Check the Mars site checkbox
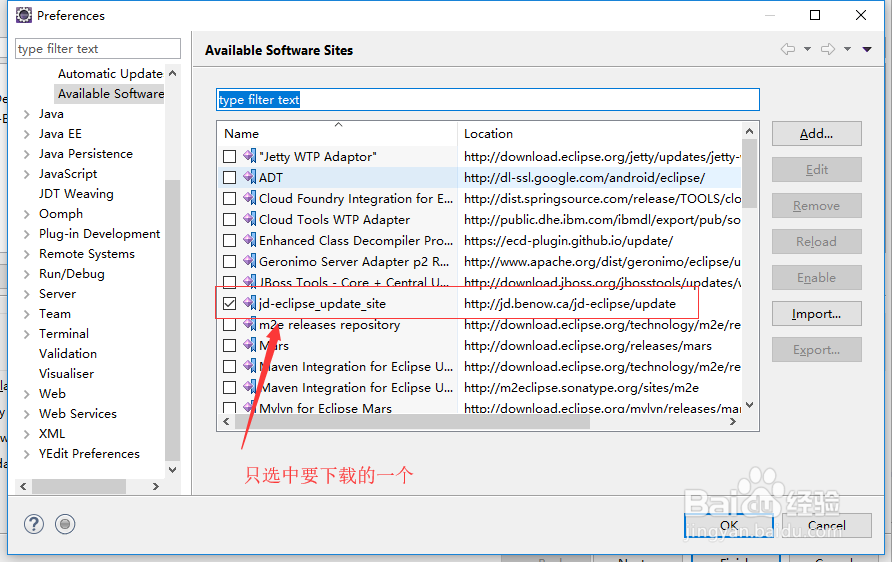 (229, 346)
